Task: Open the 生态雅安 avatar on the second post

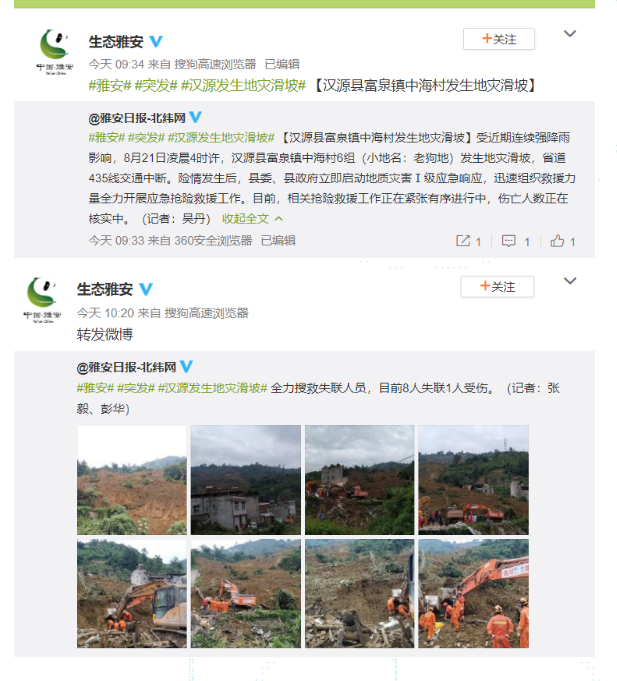Action: [42, 300]
